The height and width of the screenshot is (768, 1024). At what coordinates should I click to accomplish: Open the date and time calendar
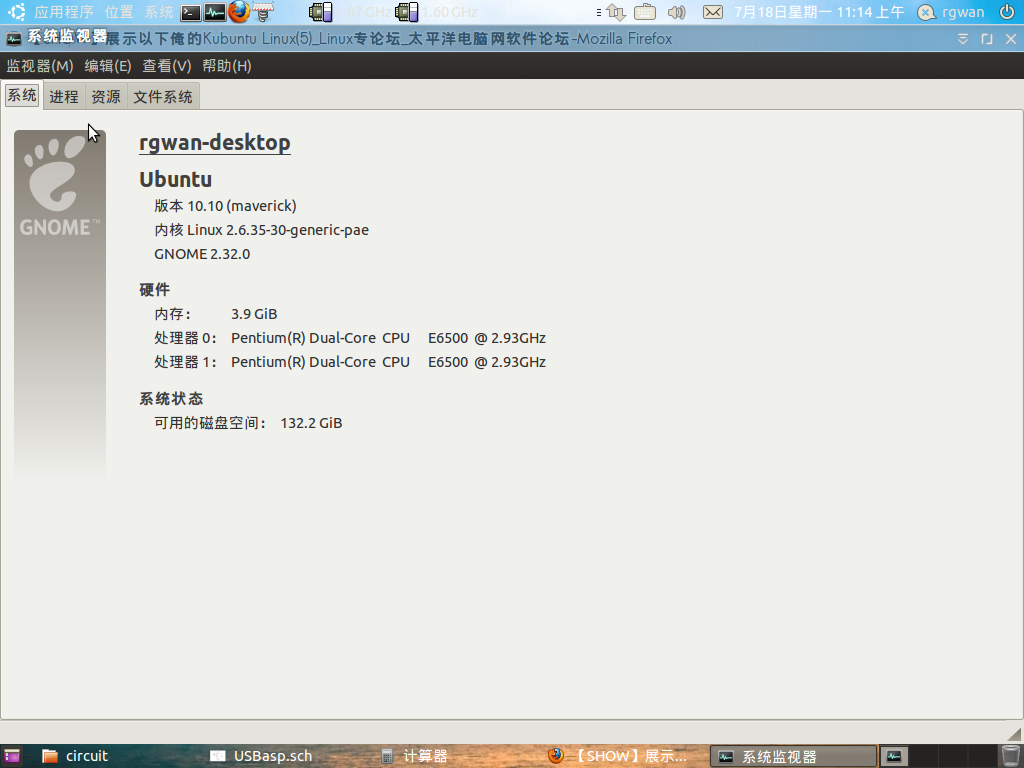pyautogui.click(x=819, y=12)
